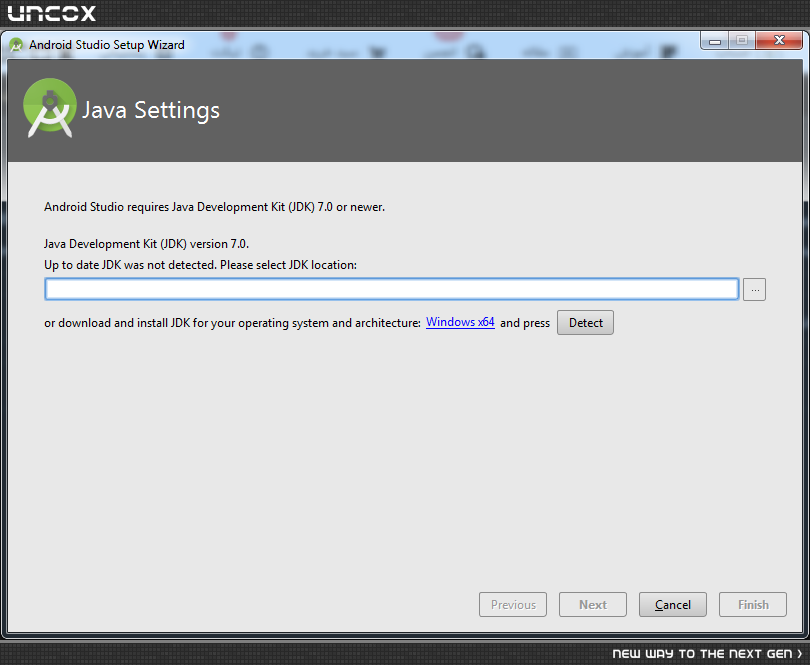
Task: Click the 'Android Studio requires Java Development Kit' text
Action: click(214, 207)
